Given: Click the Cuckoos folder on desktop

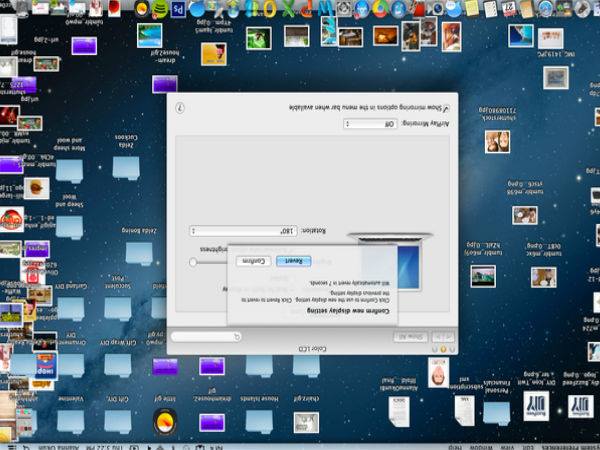Looking at the screenshot, I should 126,166.
